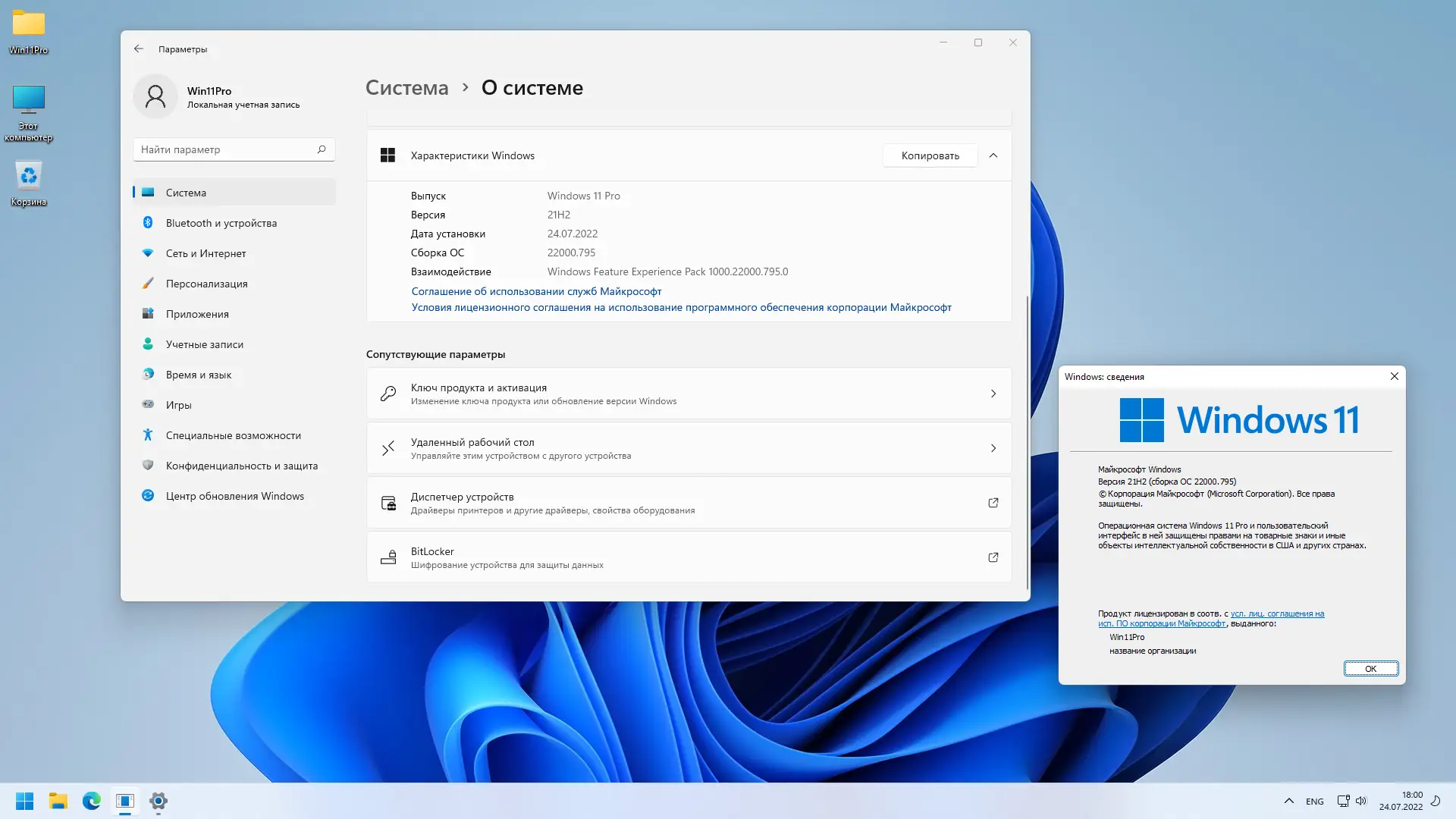Open File Explorer from the taskbar

58,801
